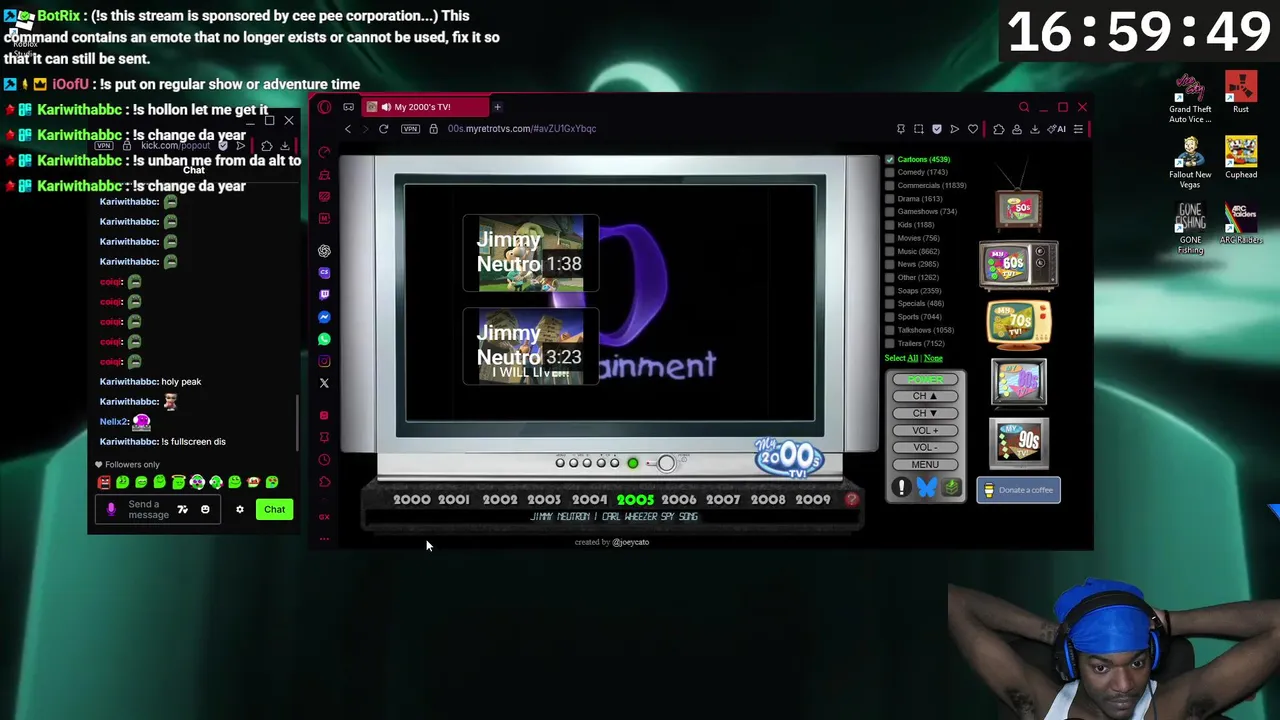The height and width of the screenshot is (720, 1280).
Task: Enable the Trailers category checkbox
Action: point(890,343)
